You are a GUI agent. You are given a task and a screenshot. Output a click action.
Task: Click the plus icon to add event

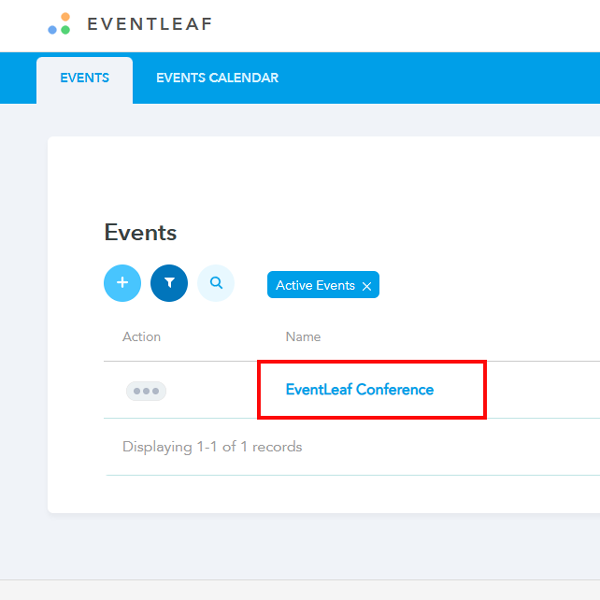(122, 283)
